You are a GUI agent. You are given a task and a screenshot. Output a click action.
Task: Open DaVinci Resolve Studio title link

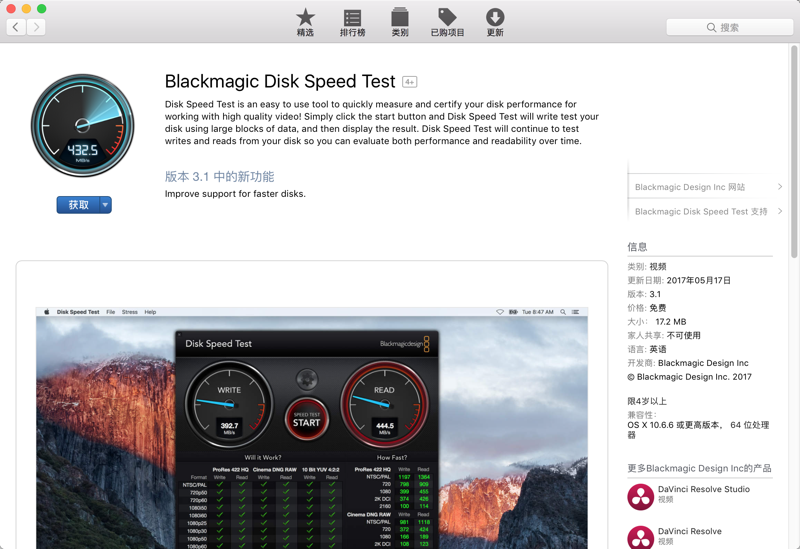[x=704, y=489]
